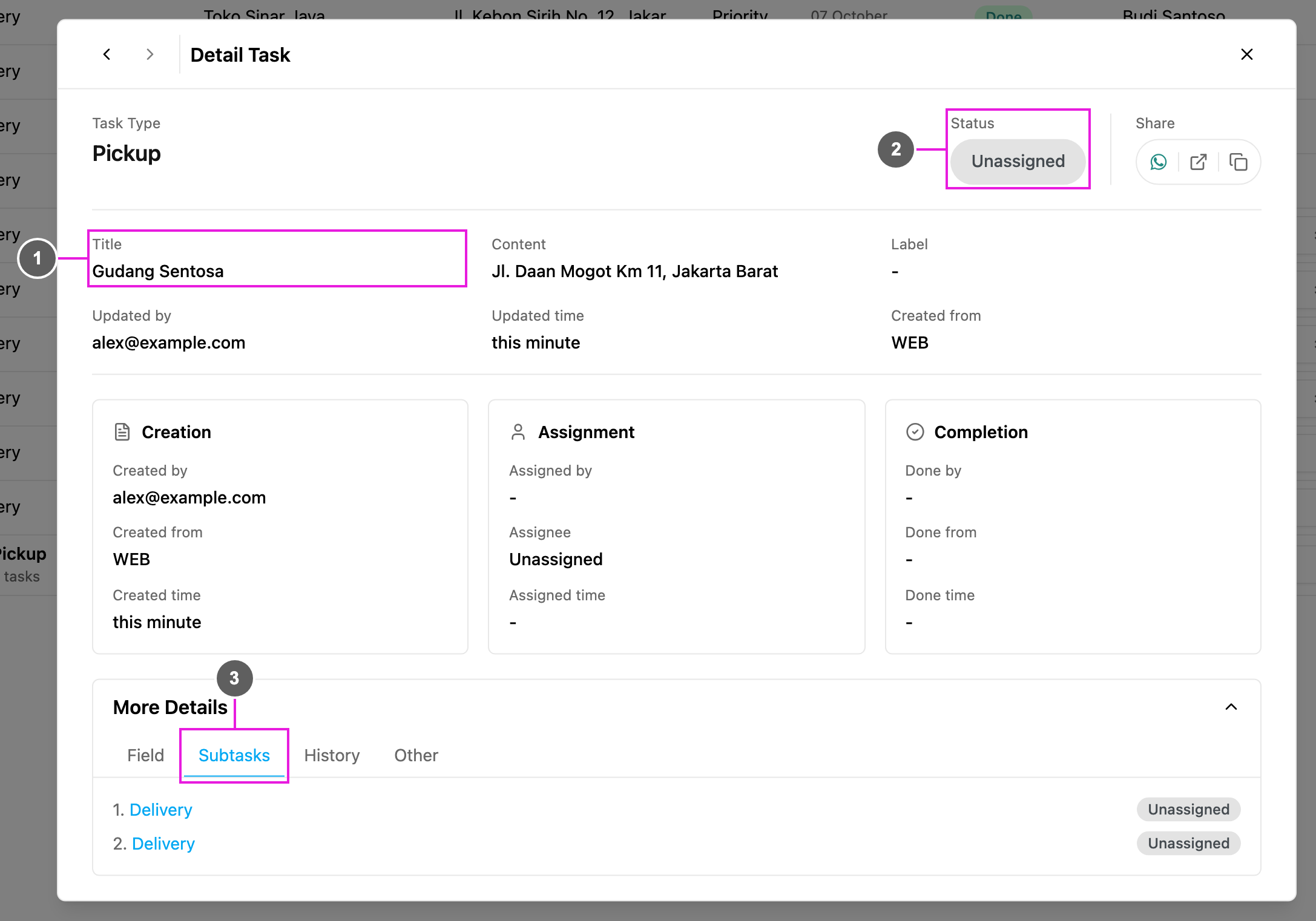Click the Unassigned badge of subtask 2
The height and width of the screenshot is (921, 1316).
[1188, 844]
